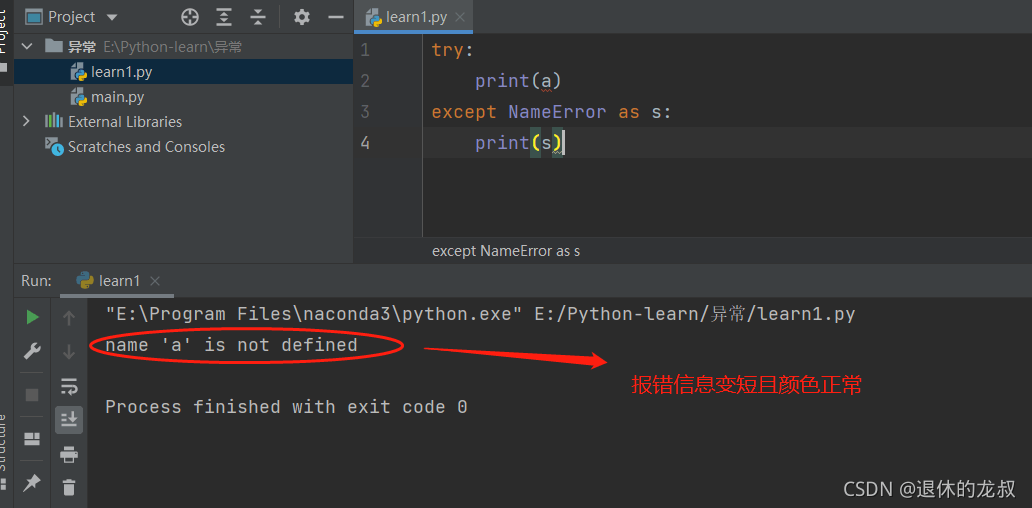
Task: Click 'print(s)' on code line 4
Action: coord(519,143)
